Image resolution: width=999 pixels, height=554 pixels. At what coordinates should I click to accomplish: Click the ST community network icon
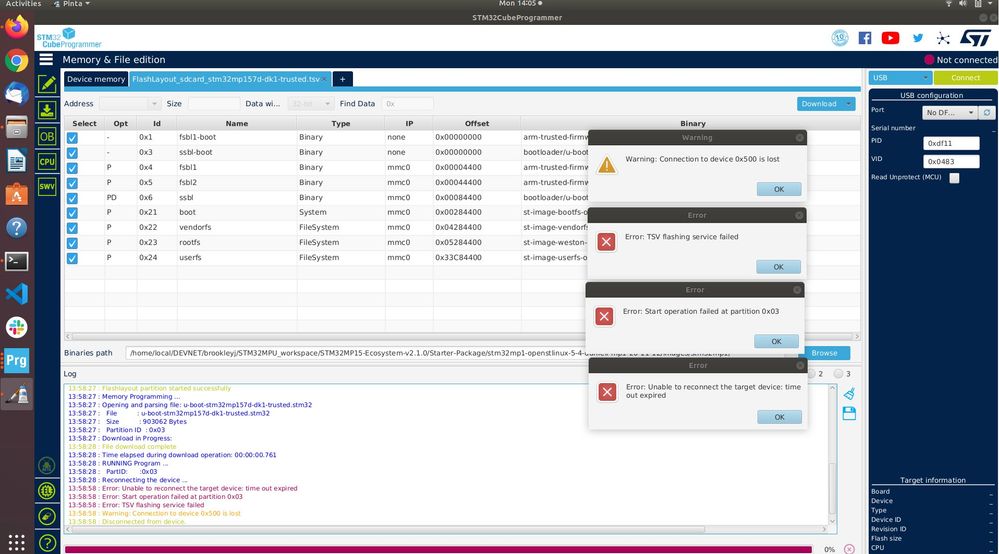943,38
